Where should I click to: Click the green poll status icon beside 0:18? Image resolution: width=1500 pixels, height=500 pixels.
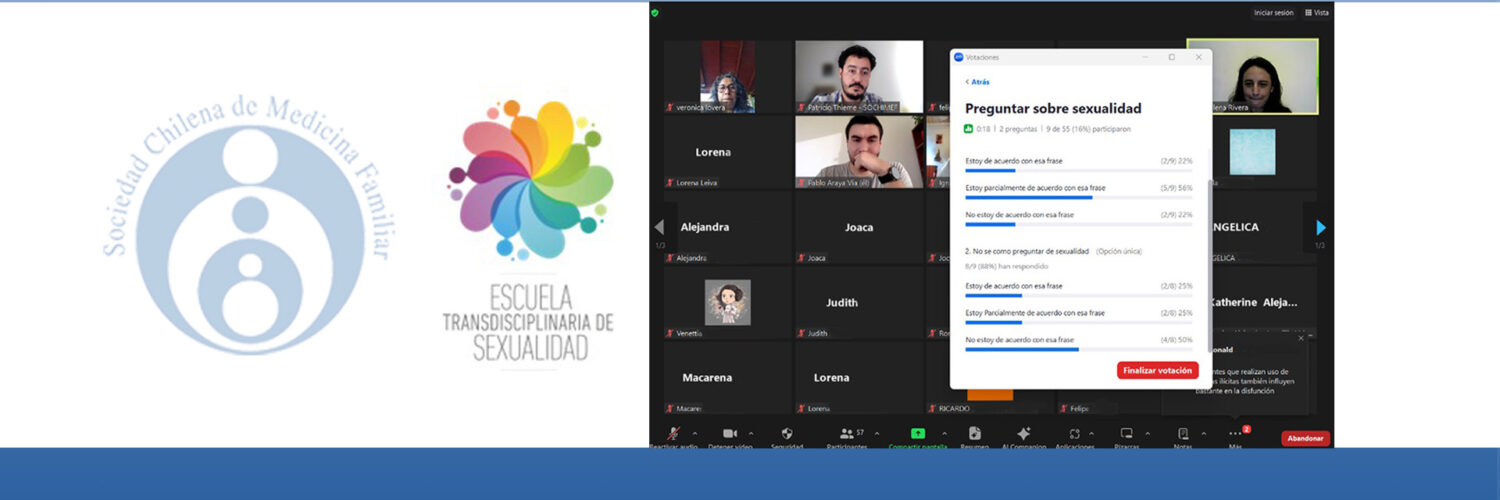[969, 129]
